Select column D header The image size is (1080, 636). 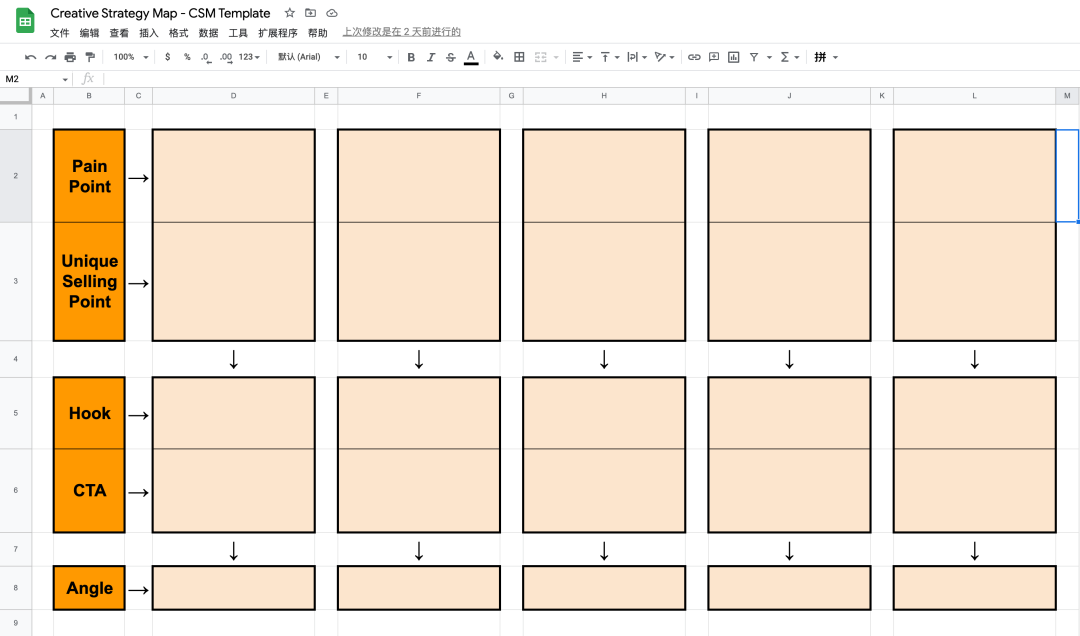tap(233, 96)
